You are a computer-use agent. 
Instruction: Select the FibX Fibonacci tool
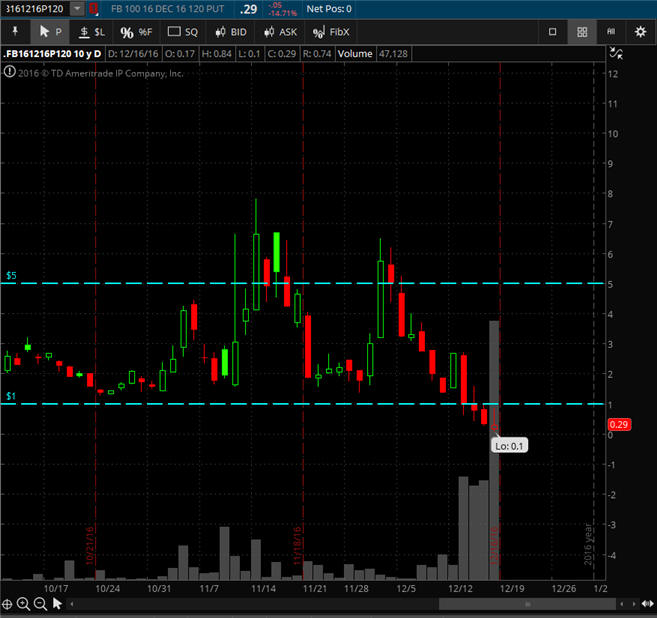(332, 32)
